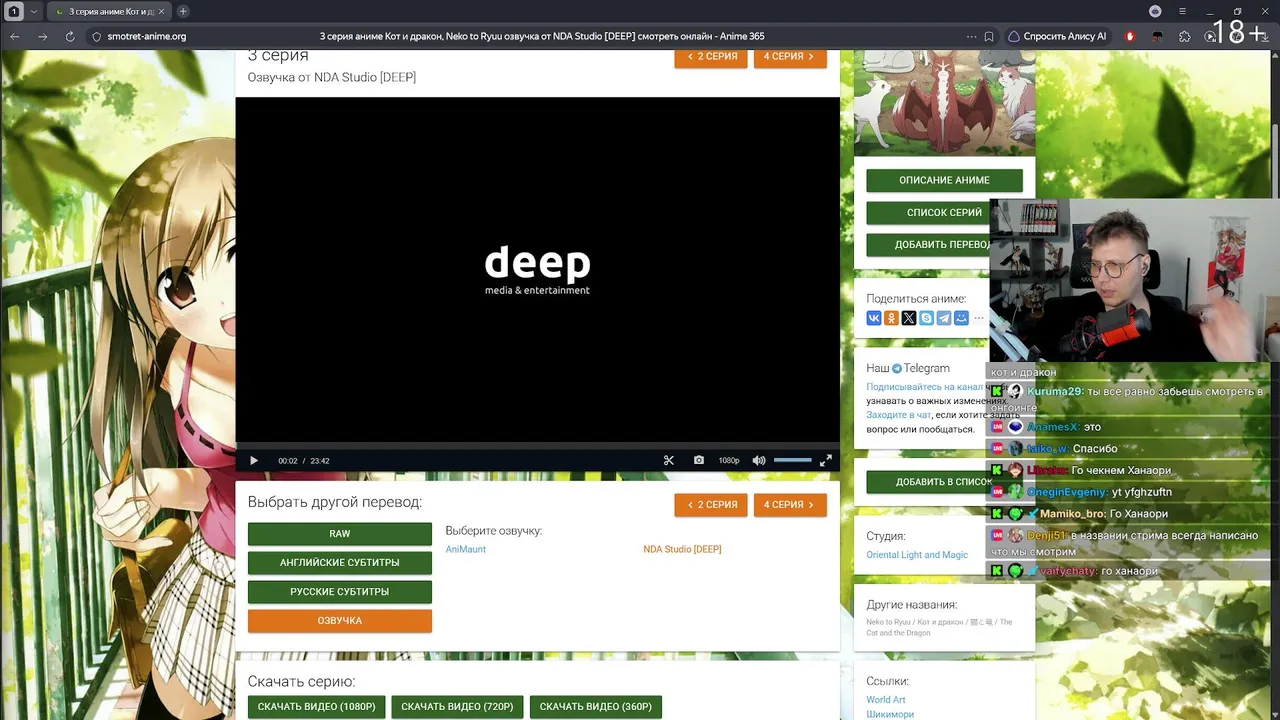
Task: Open the Шикимори link
Action: [x=890, y=714]
